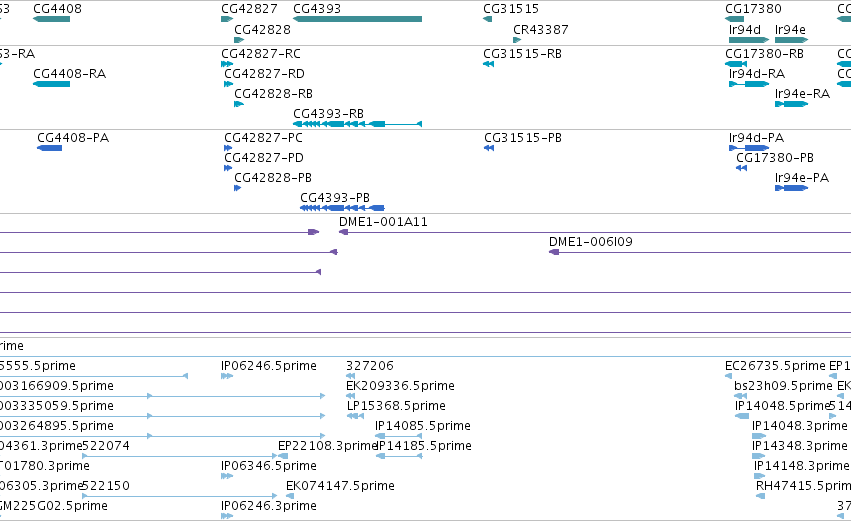Image resolution: width=851 pixels, height=521 pixels.
Task: Click the CG42827 gene label
Action: [x=249, y=9]
